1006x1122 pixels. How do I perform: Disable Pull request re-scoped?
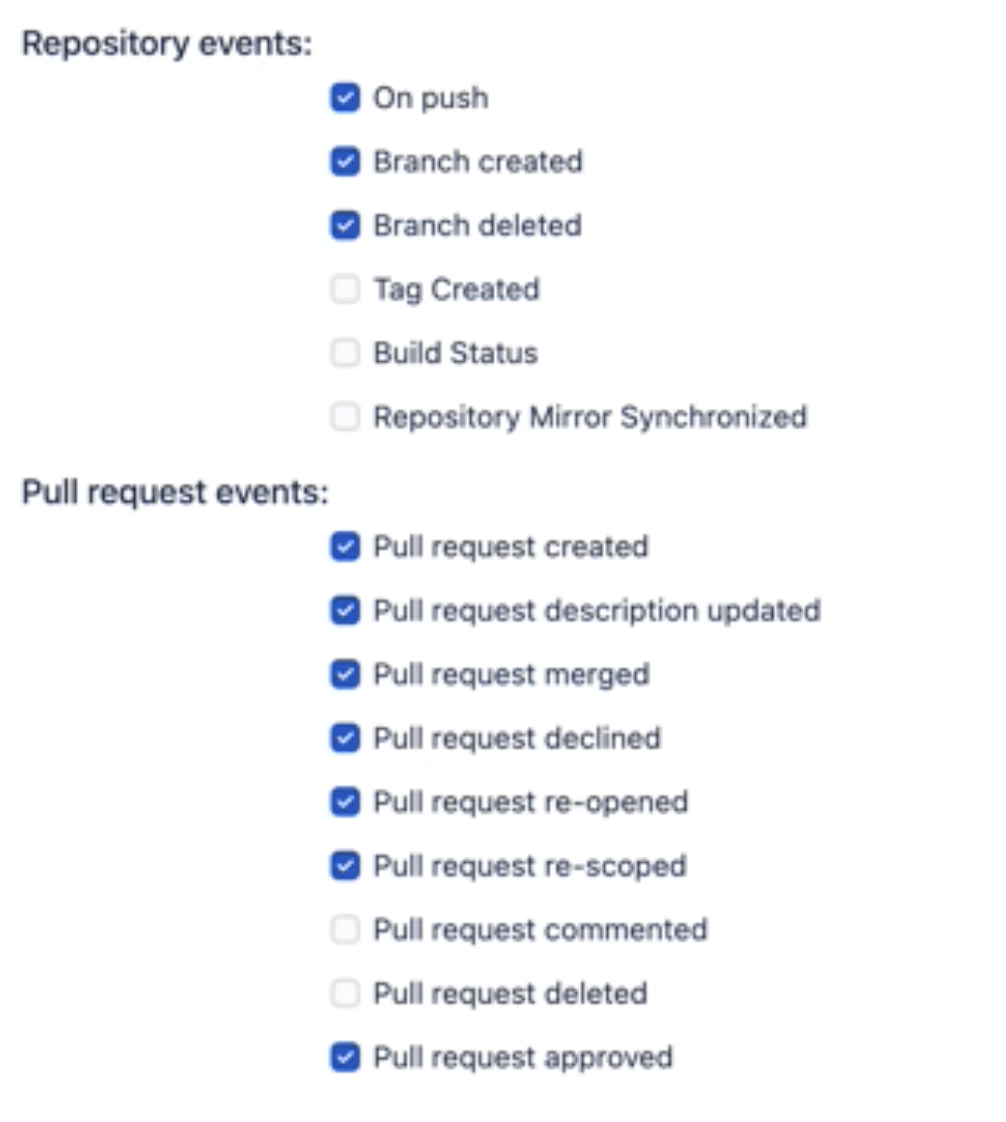[x=344, y=866]
